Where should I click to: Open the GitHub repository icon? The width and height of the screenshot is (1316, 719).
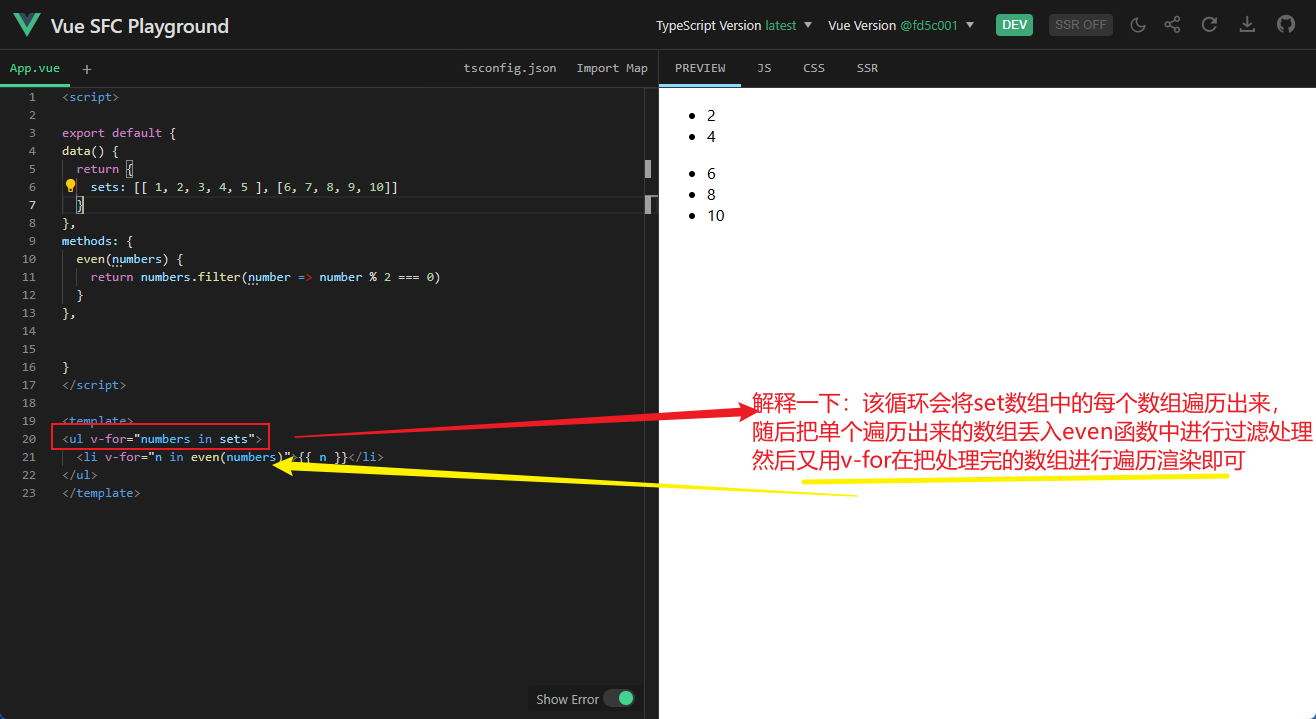pyautogui.click(x=1286, y=25)
